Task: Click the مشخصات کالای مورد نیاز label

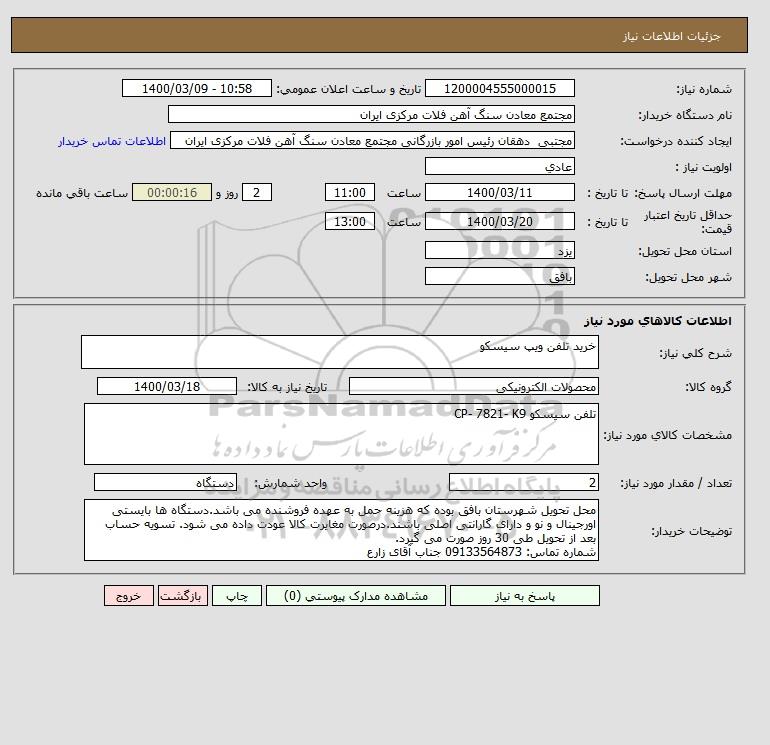Action: (x=668, y=435)
